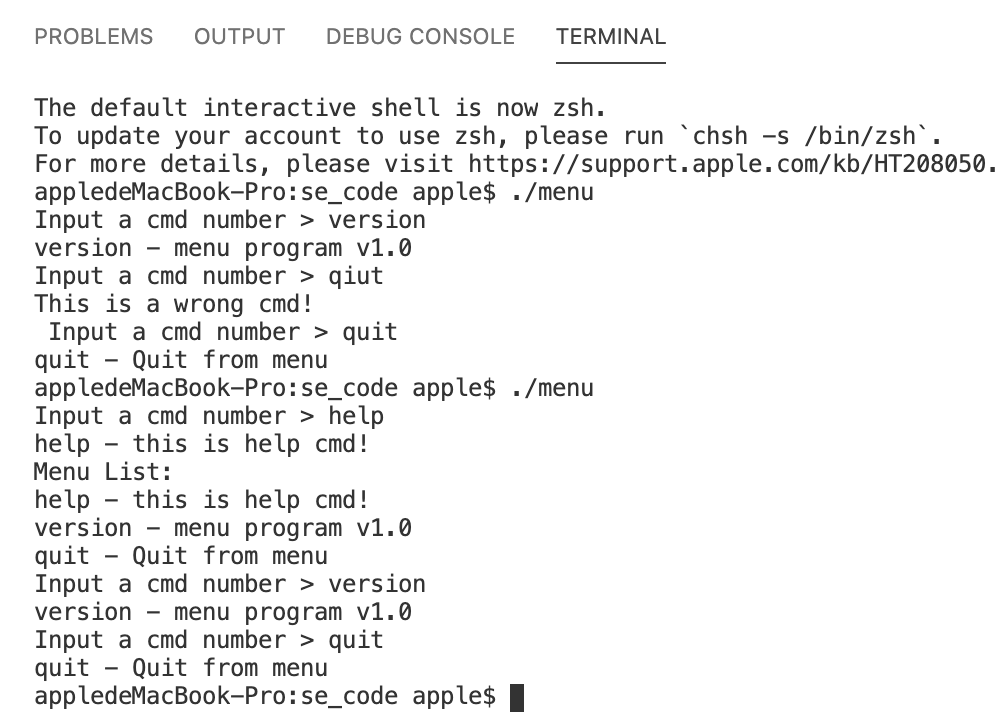This screenshot has width=1008, height=712.
Task: Click the misspelled 'qiut' input
Action: 356,276
